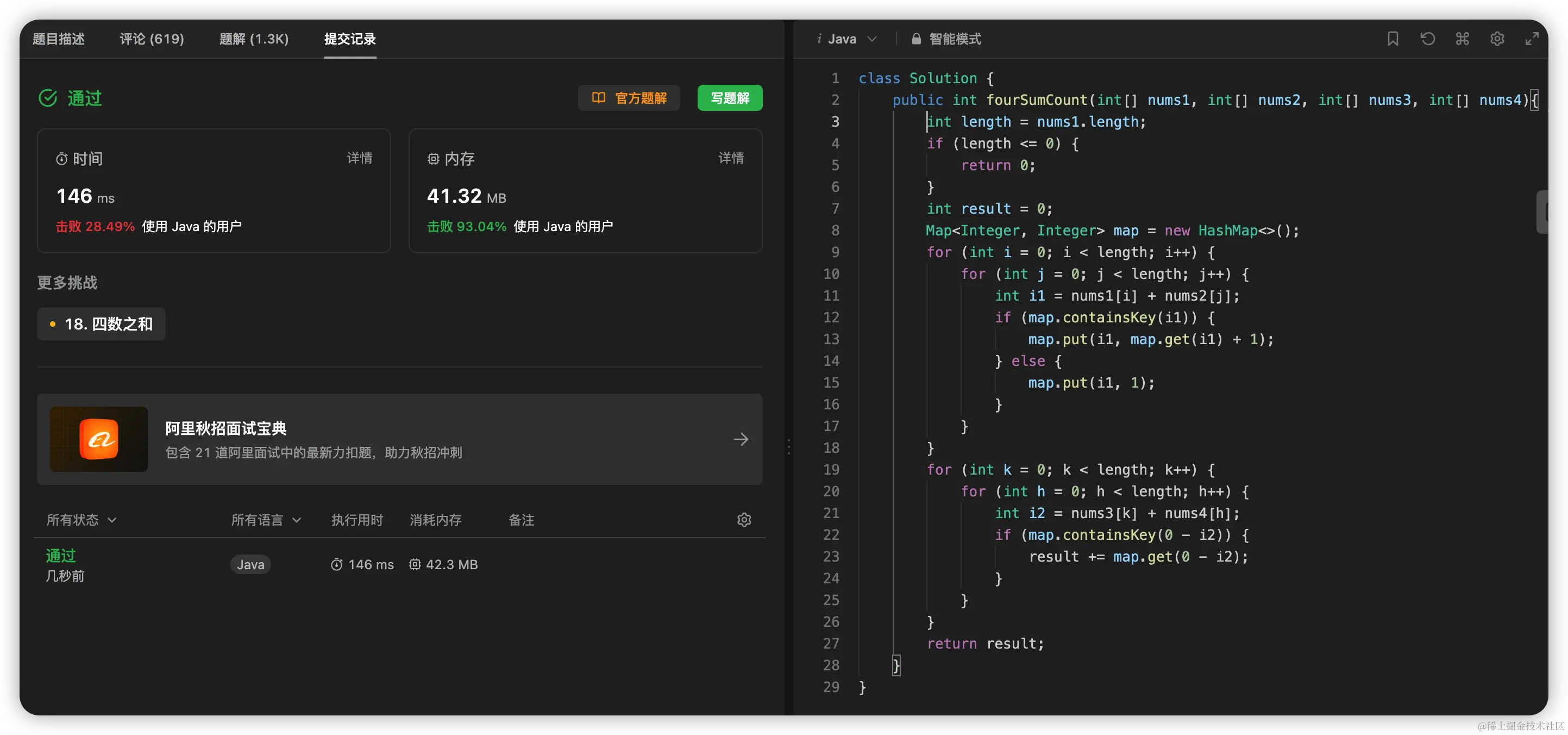The image size is (1568, 735).
Task: Click the 阿里秋招面试宝典 thumbnail image
Action: click(x=98, y=439)
